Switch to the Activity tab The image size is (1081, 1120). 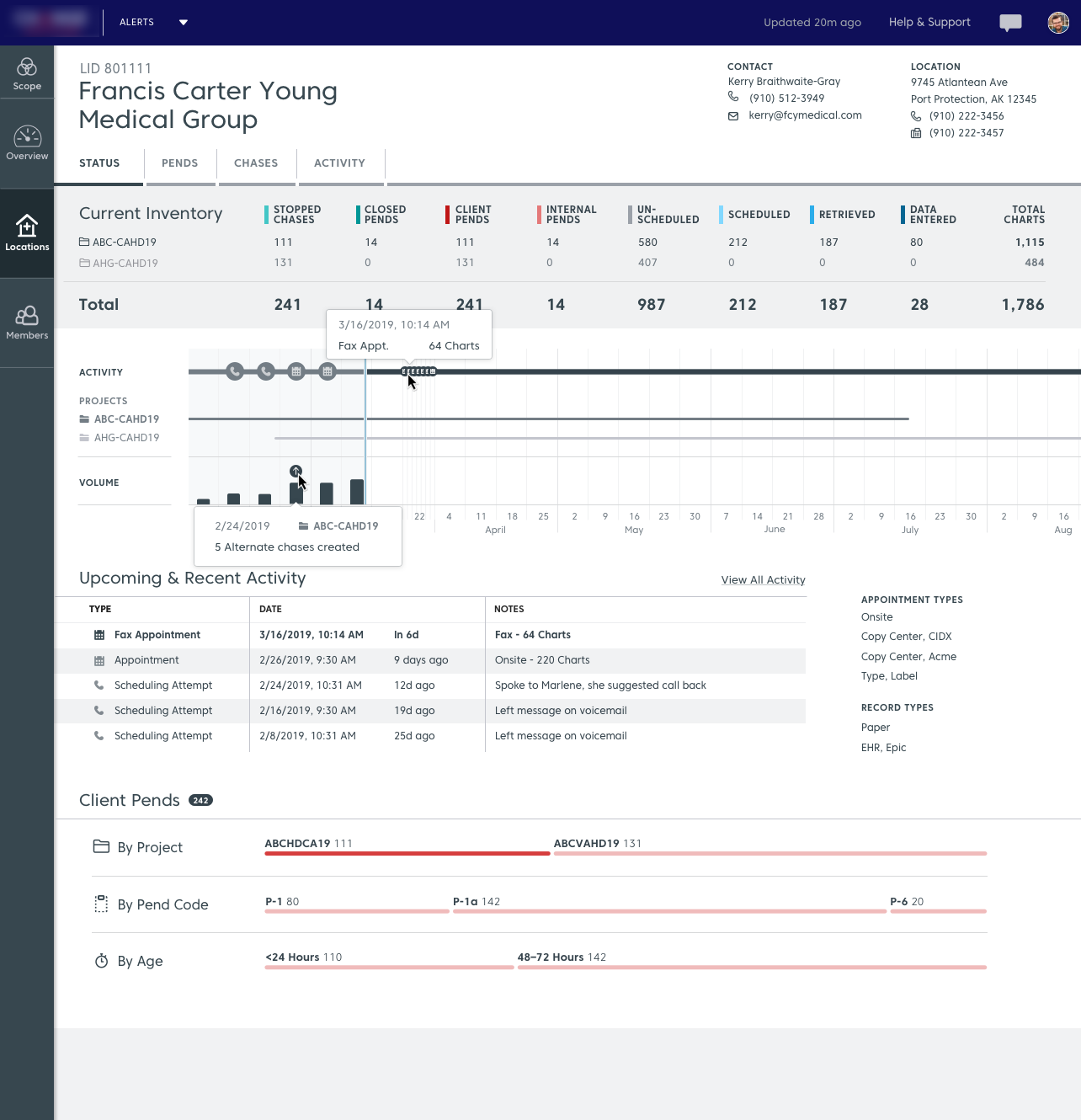point(340,163)
